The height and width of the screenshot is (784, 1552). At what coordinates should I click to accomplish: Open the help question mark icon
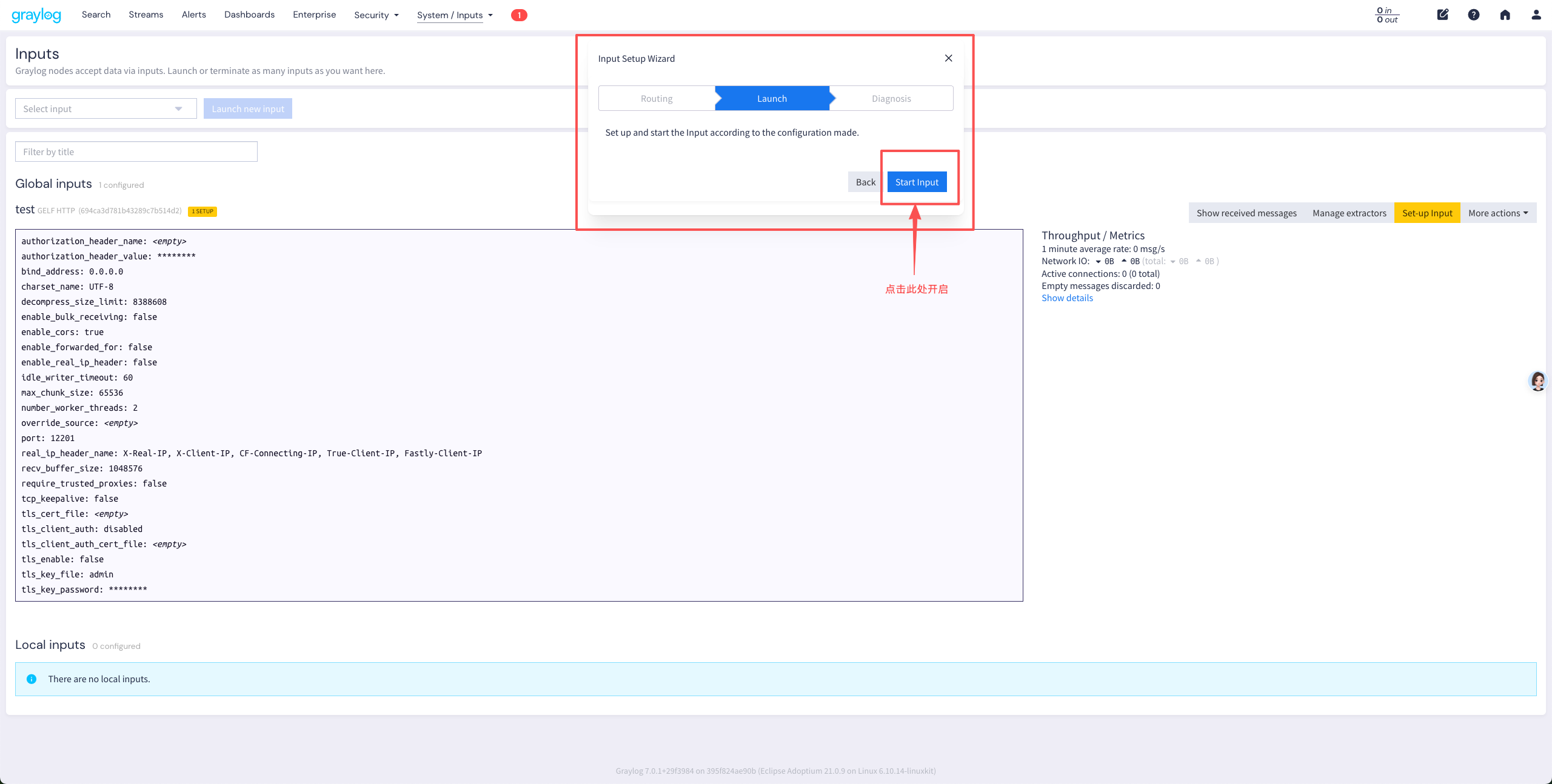[1474, 15]
